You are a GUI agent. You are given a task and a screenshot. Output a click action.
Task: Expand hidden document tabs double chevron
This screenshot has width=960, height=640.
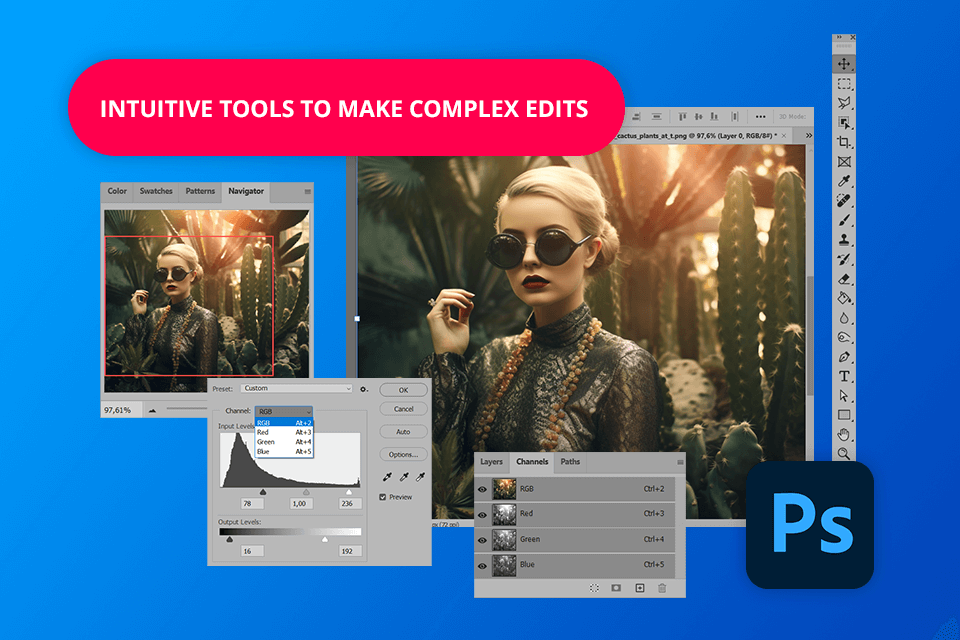click(x=809, y=135)
